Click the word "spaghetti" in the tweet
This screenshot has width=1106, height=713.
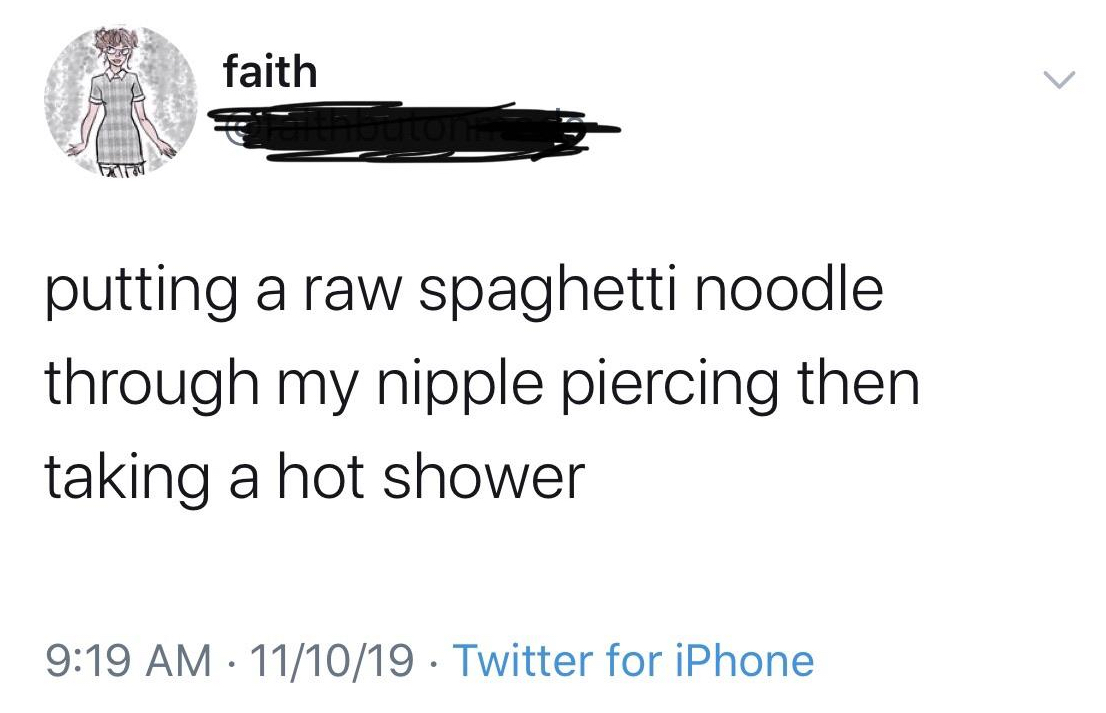pos(546,293)
